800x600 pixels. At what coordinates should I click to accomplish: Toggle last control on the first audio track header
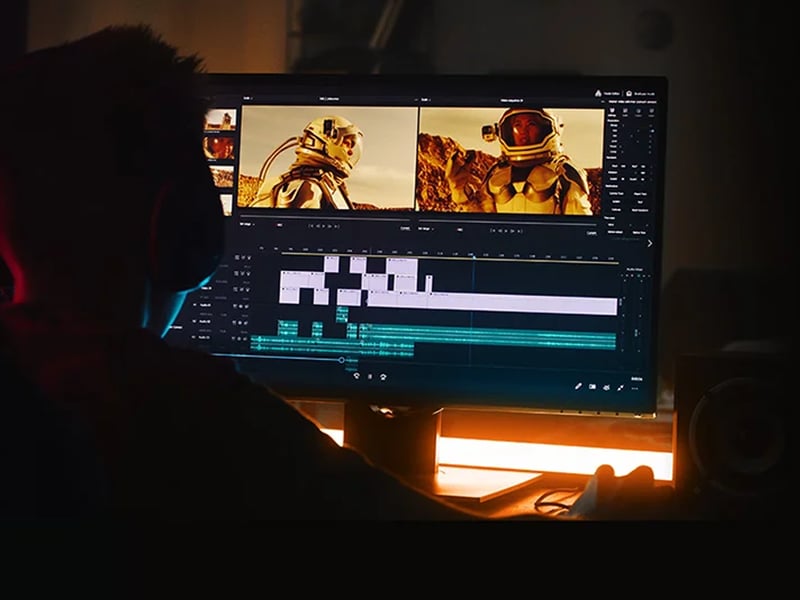pyautogui.click(x=248, y=306)
